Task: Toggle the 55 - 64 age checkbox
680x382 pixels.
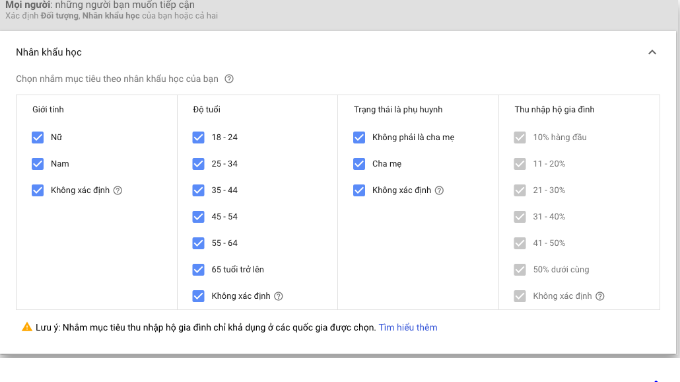Action: [198, 243]
